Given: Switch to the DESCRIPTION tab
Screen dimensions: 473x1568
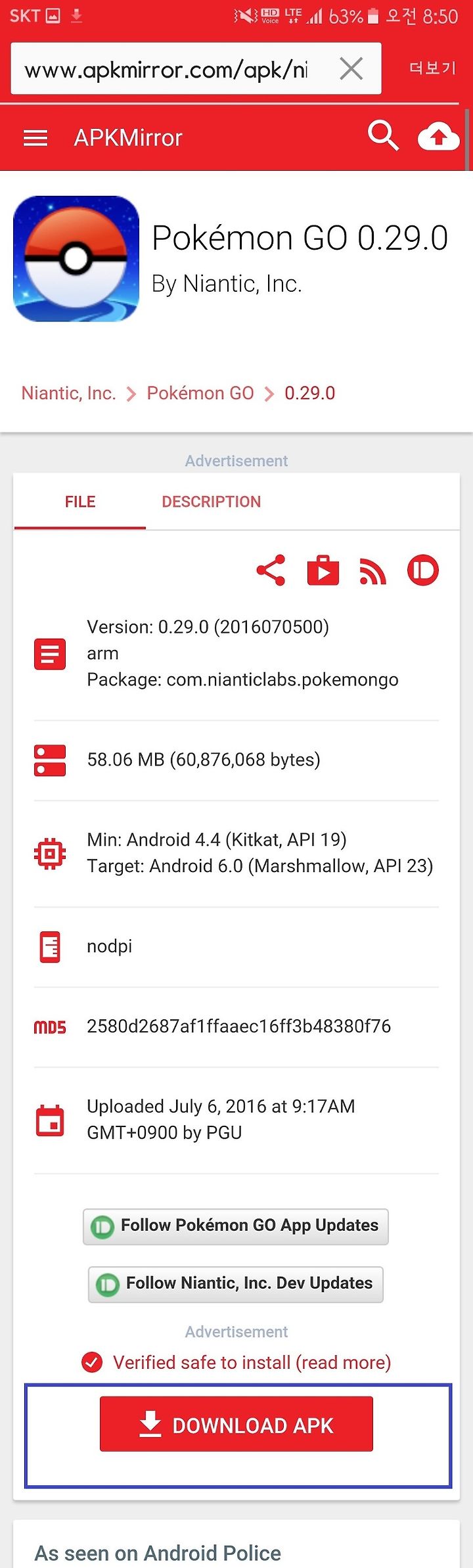Looking at the screenshot, I should [212, 502].
